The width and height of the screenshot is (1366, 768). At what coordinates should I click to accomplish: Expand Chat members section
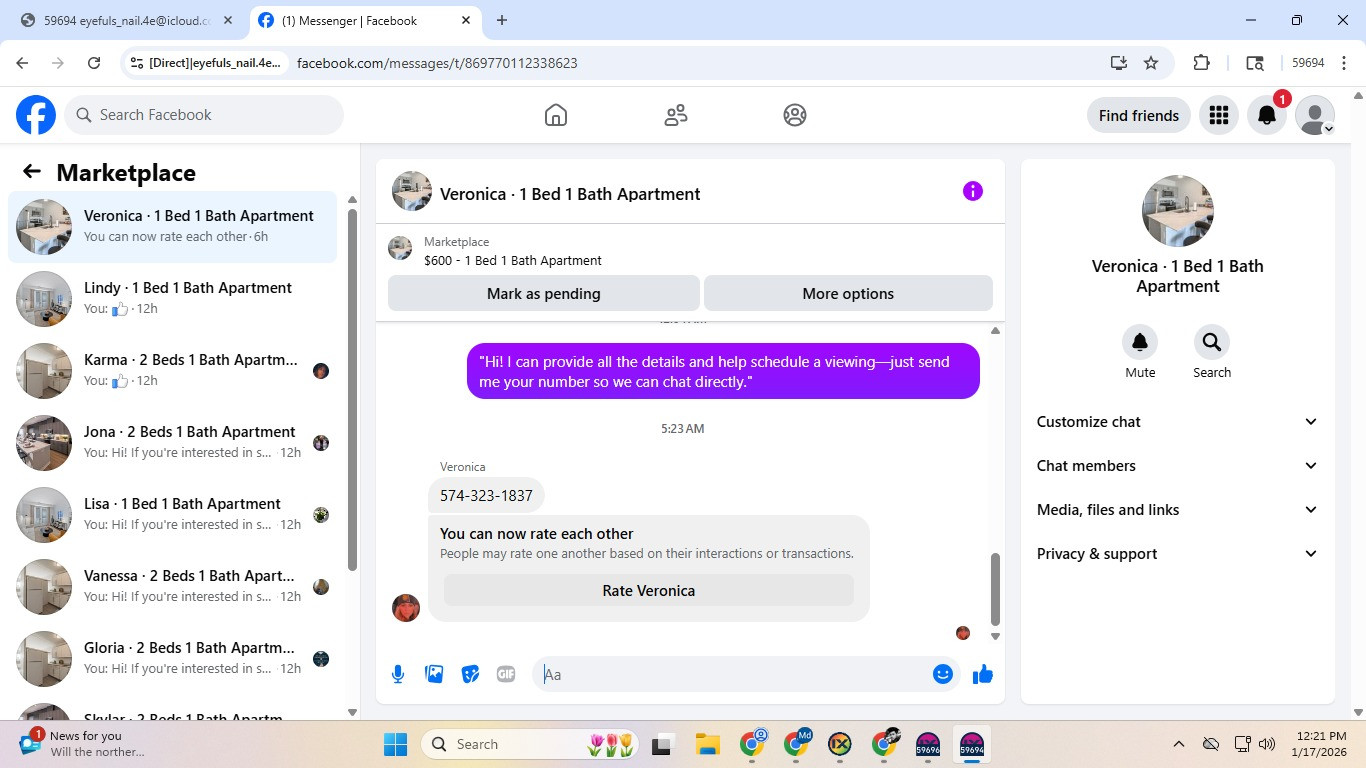(1178, 466)
